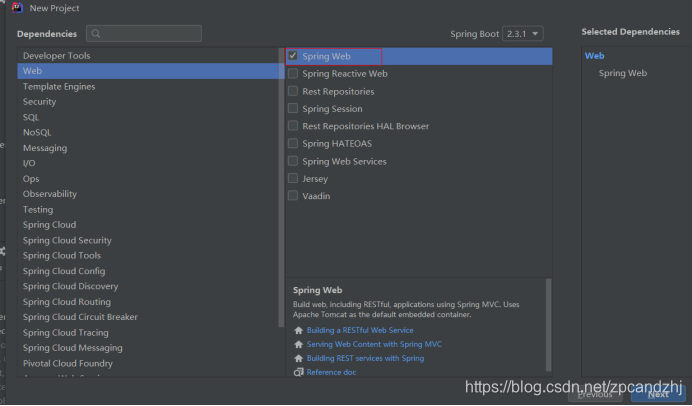The width and height of the screenshot is (692, 406).
Task: Click the Next button
Action: [x=658, y=394]
